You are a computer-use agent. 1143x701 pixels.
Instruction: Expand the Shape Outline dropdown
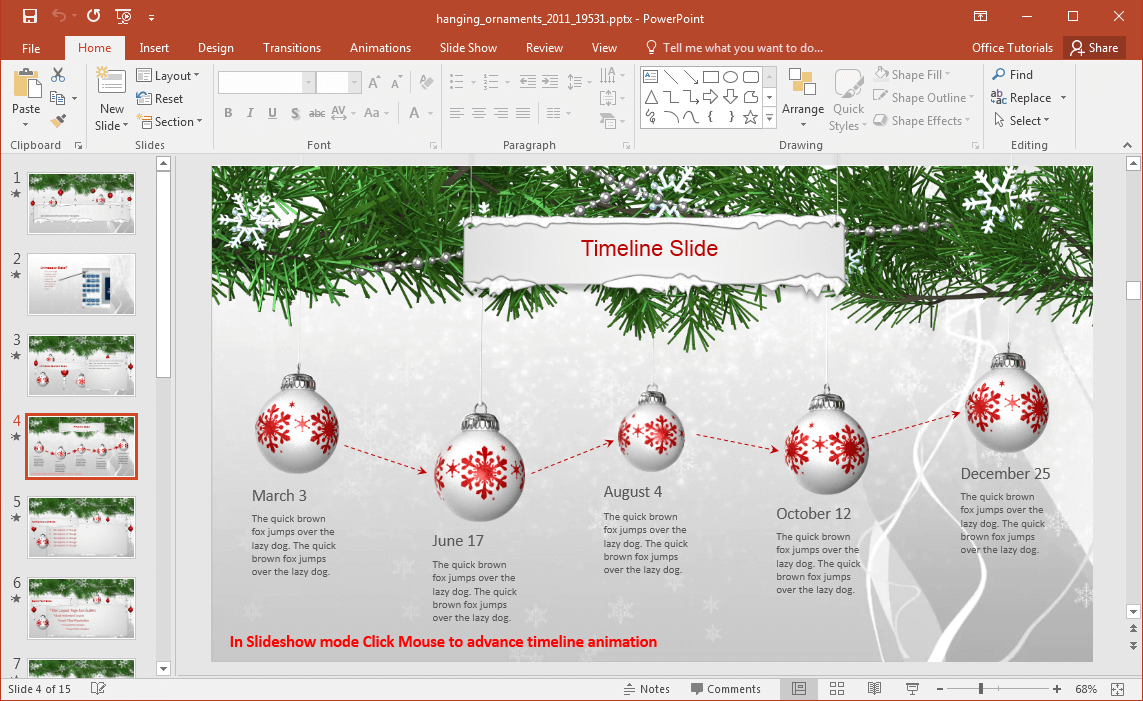[x=924, y=98]
